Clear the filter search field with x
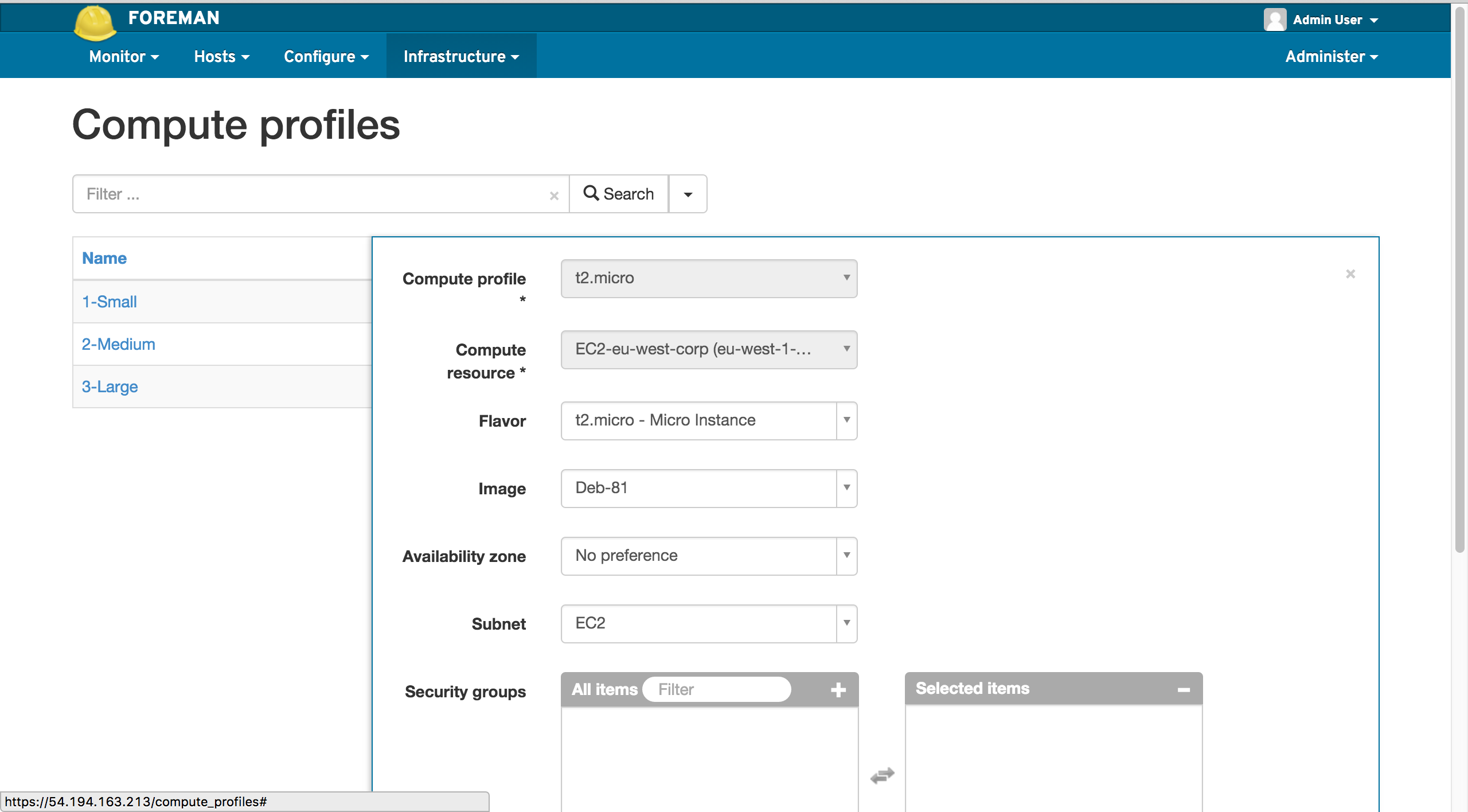Viewport: 1468px width, 812px height. click(554, 196)
